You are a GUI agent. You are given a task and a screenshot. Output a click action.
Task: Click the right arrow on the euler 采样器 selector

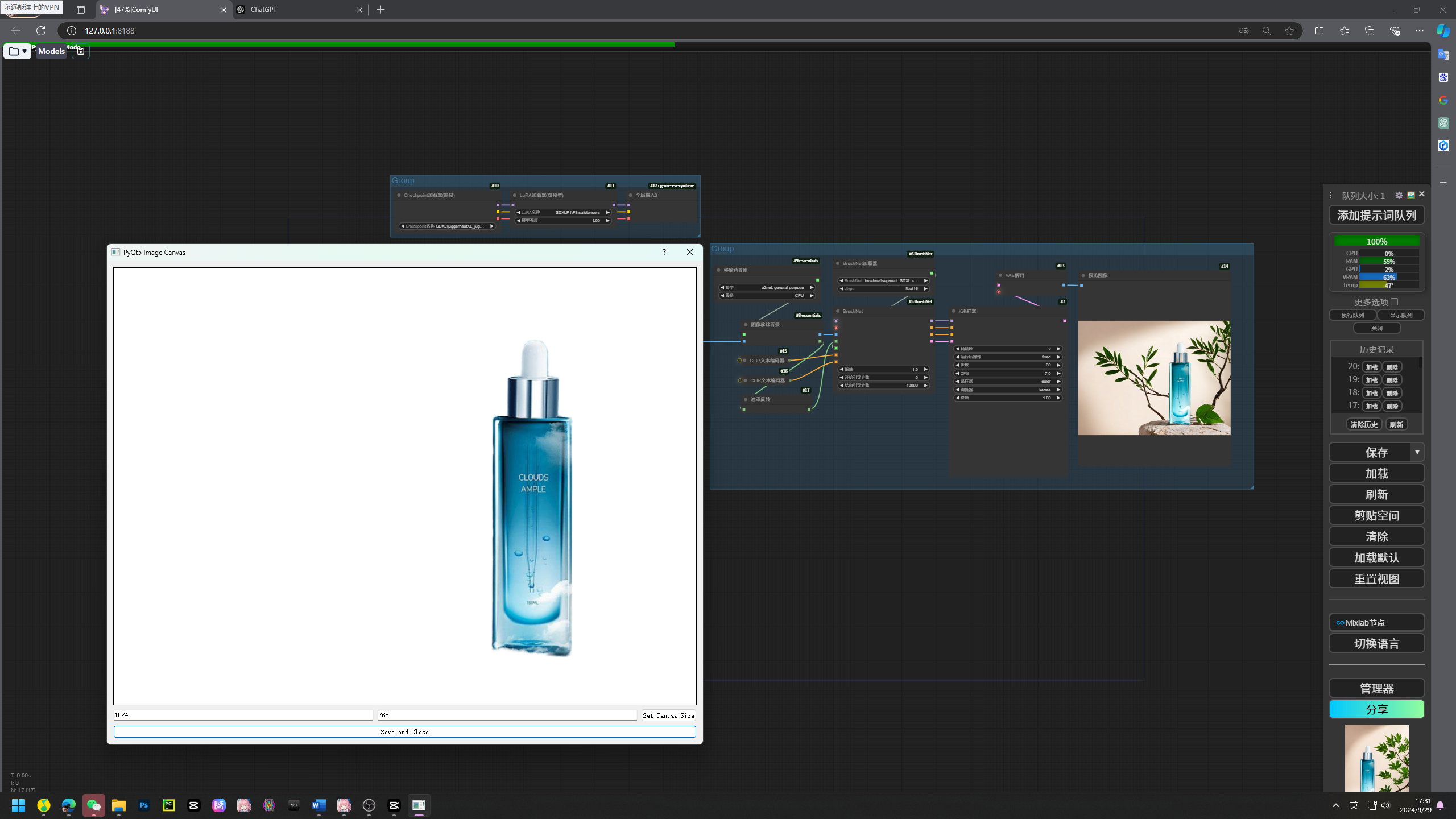(x=1058, y=381)
